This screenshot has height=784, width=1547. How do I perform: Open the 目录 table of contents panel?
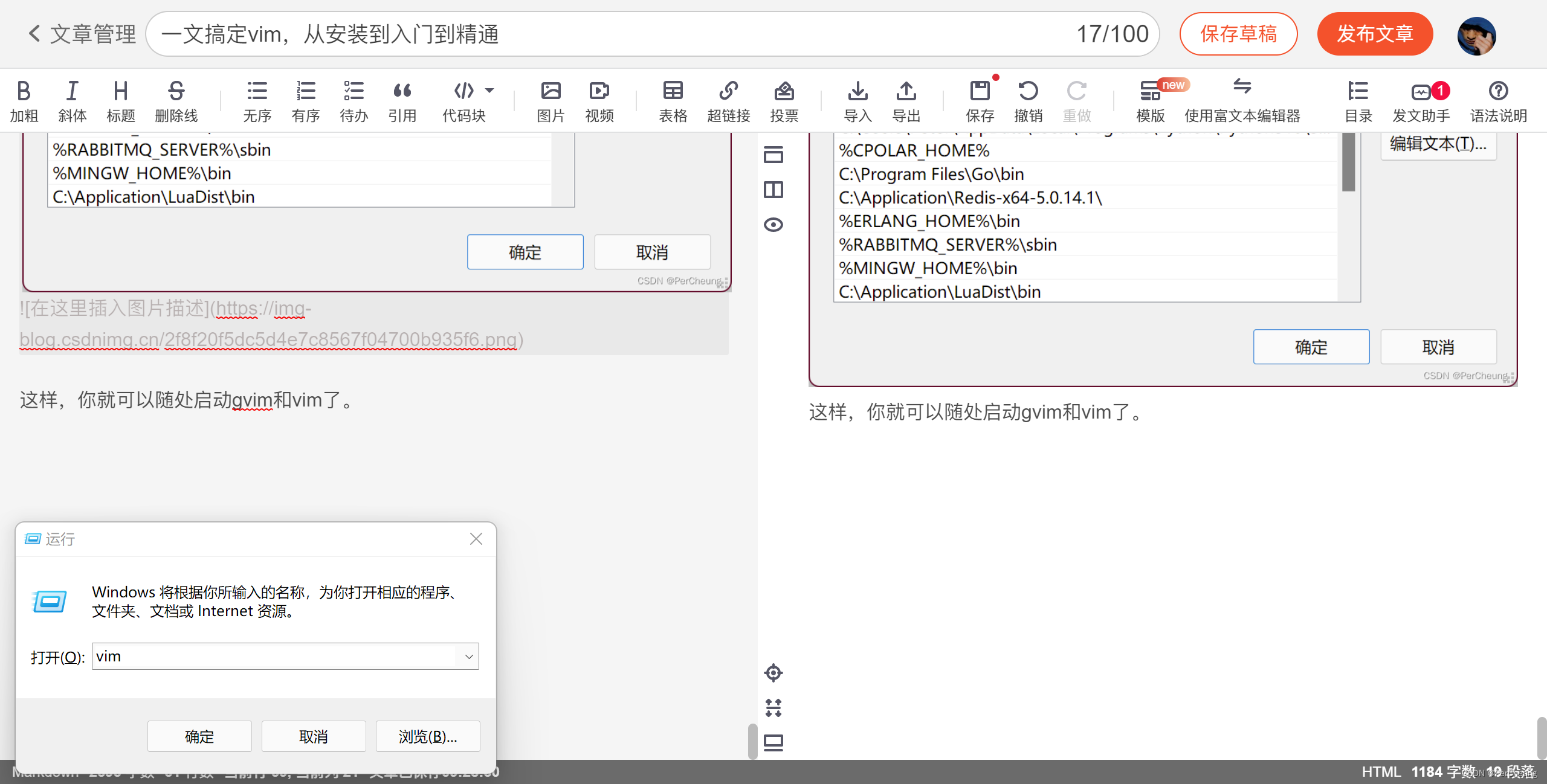point(1358,100)
